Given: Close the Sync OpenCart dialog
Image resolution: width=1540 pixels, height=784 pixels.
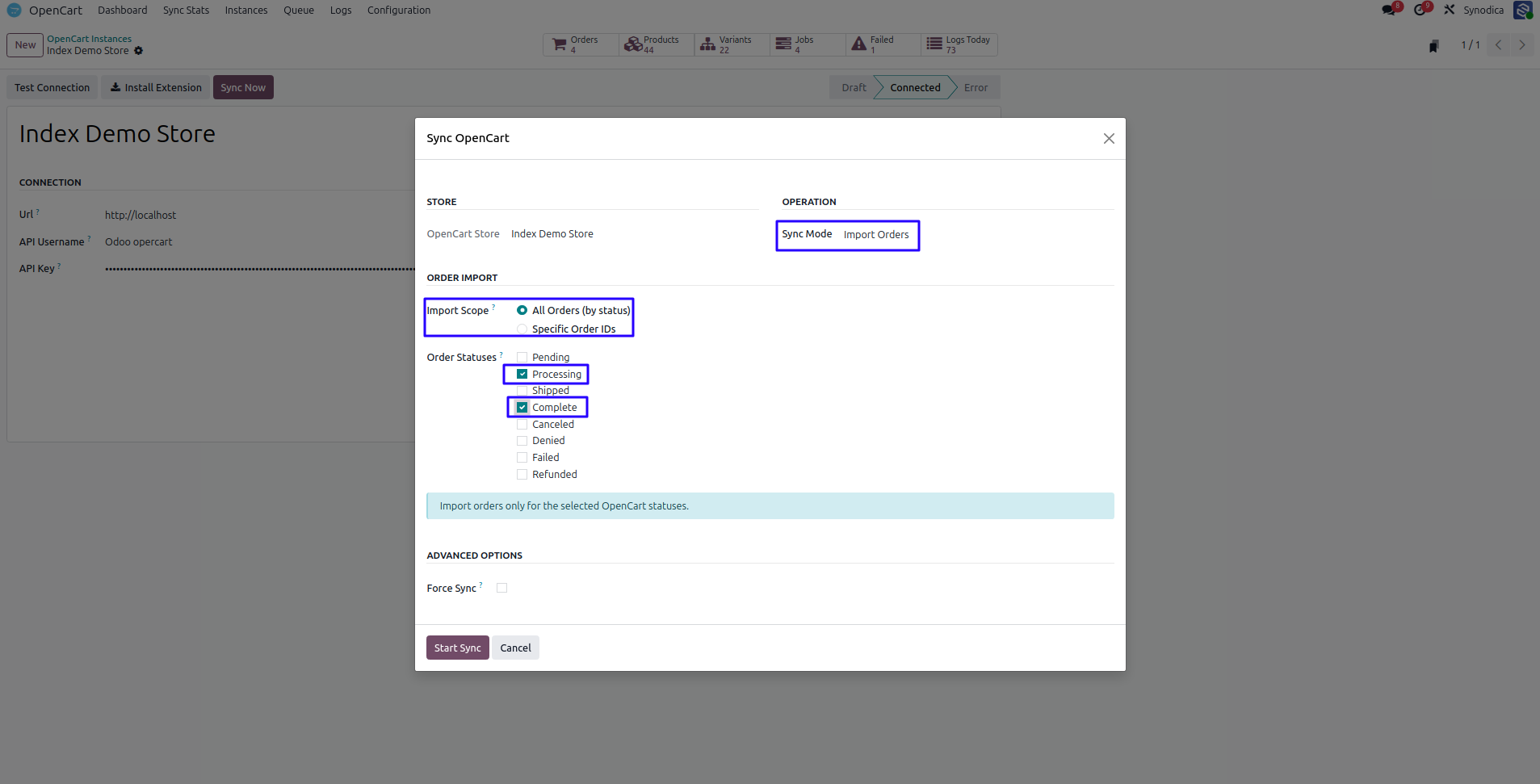Looking at the screenshot, I should [1109, 139].
